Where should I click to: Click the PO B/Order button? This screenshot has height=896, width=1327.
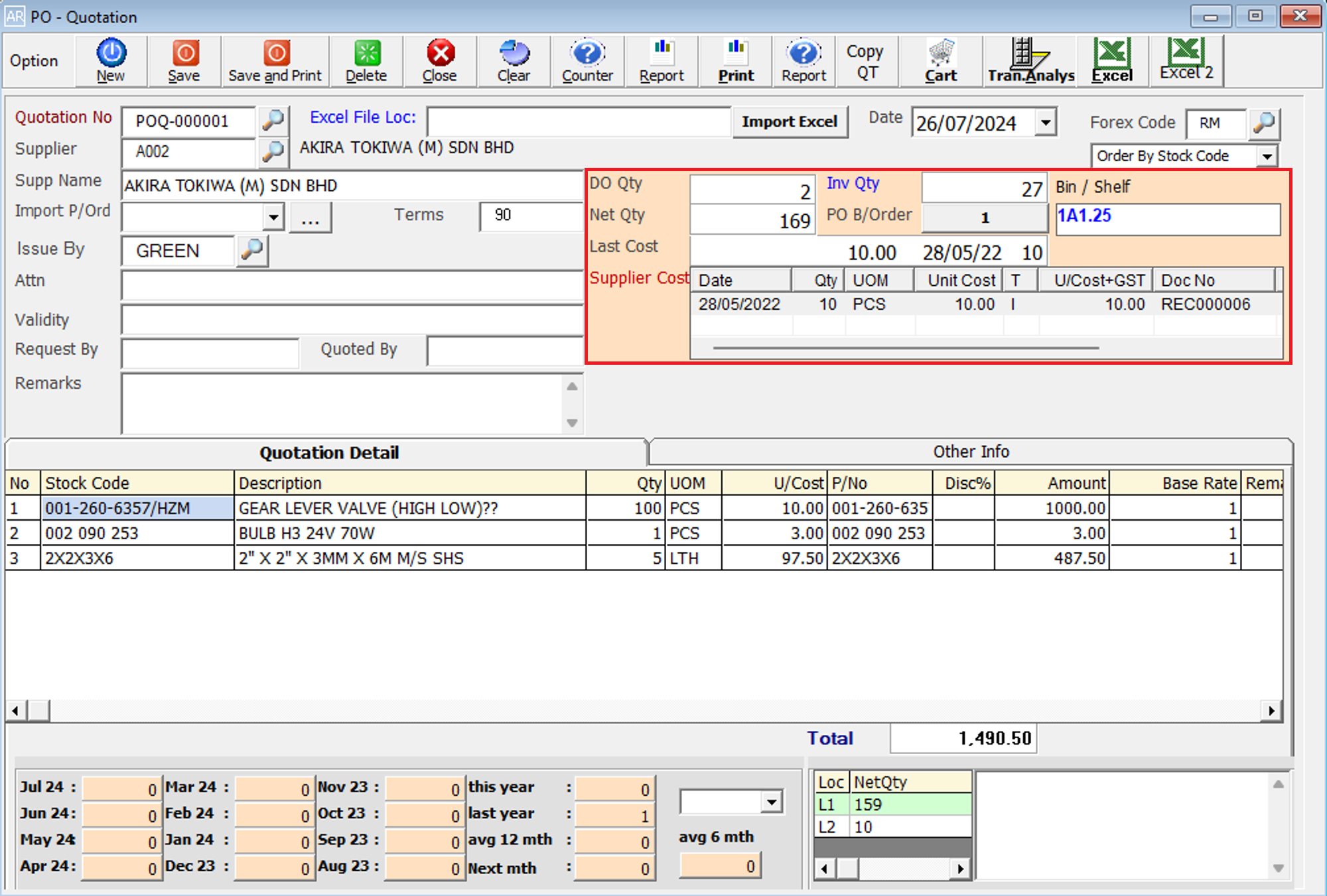pyautogui.click(x=985, y=218)
